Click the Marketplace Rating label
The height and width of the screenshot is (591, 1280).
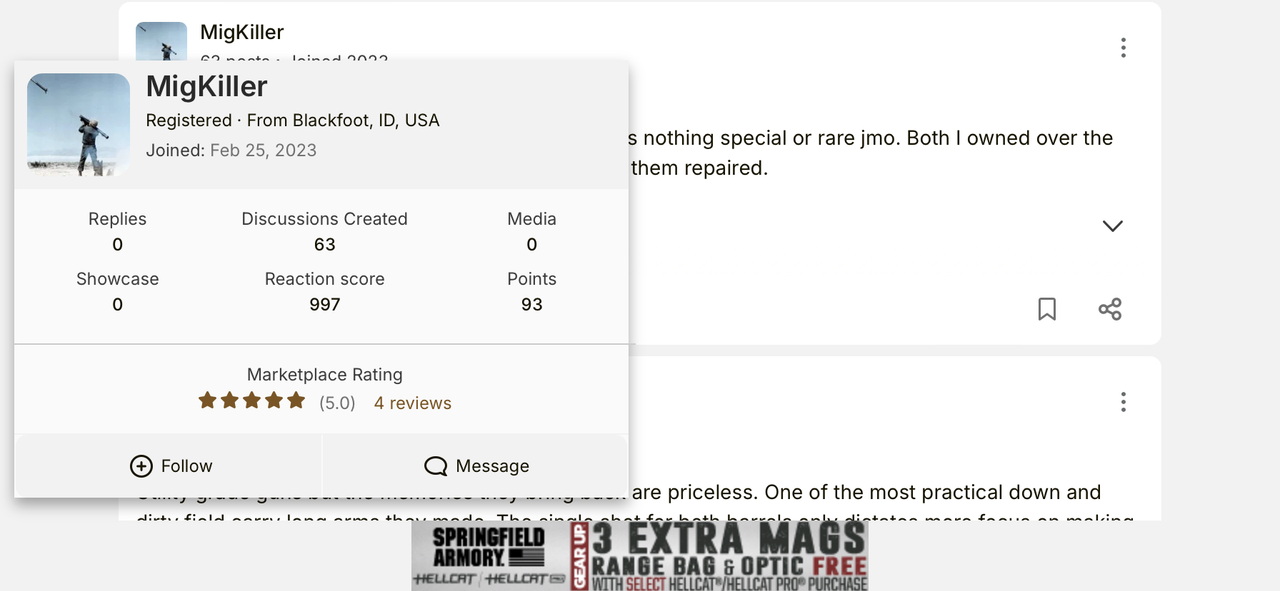[x=325, y=375]
